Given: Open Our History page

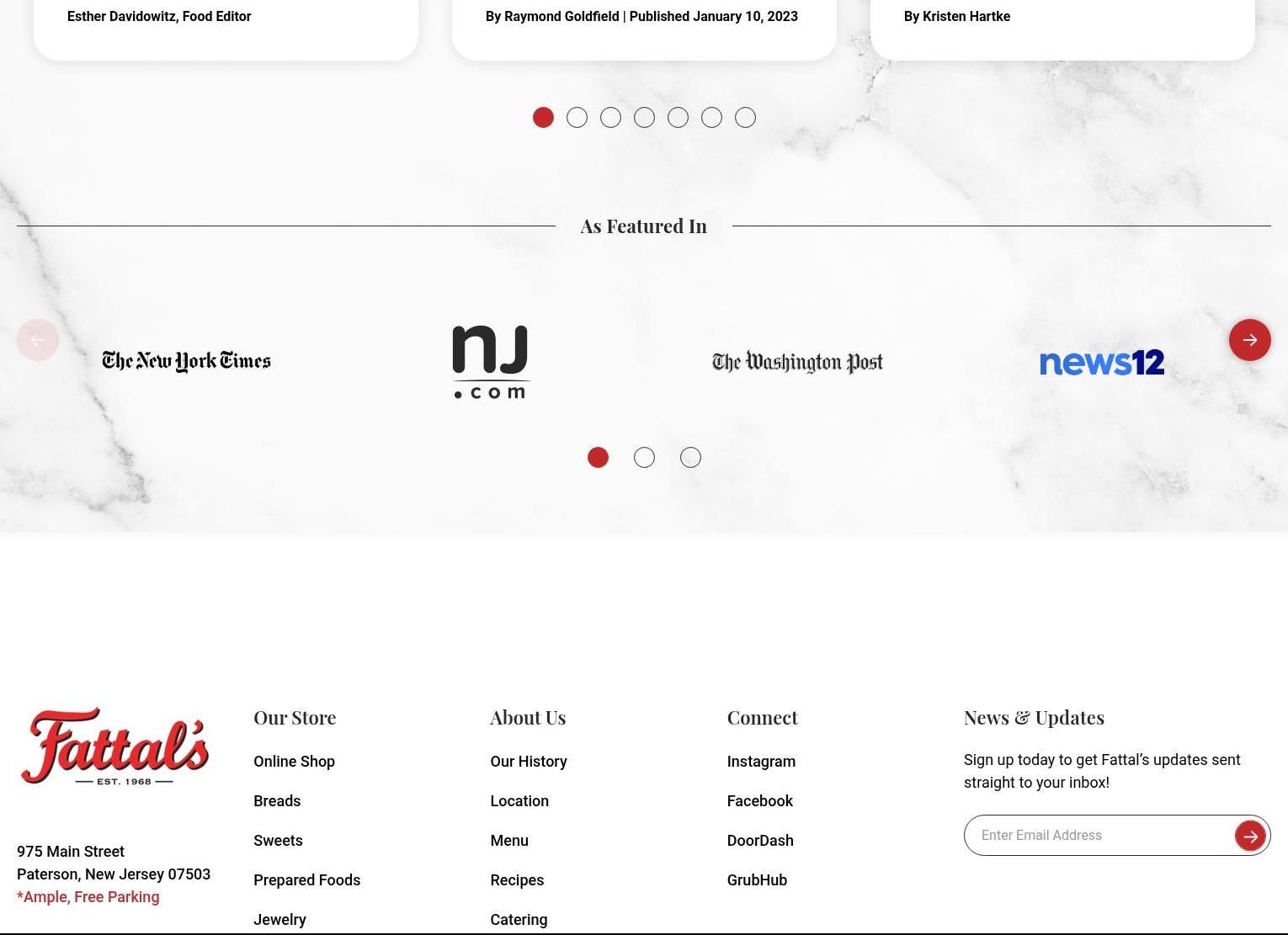Looking at the screenshot, I should pos(529,761).
